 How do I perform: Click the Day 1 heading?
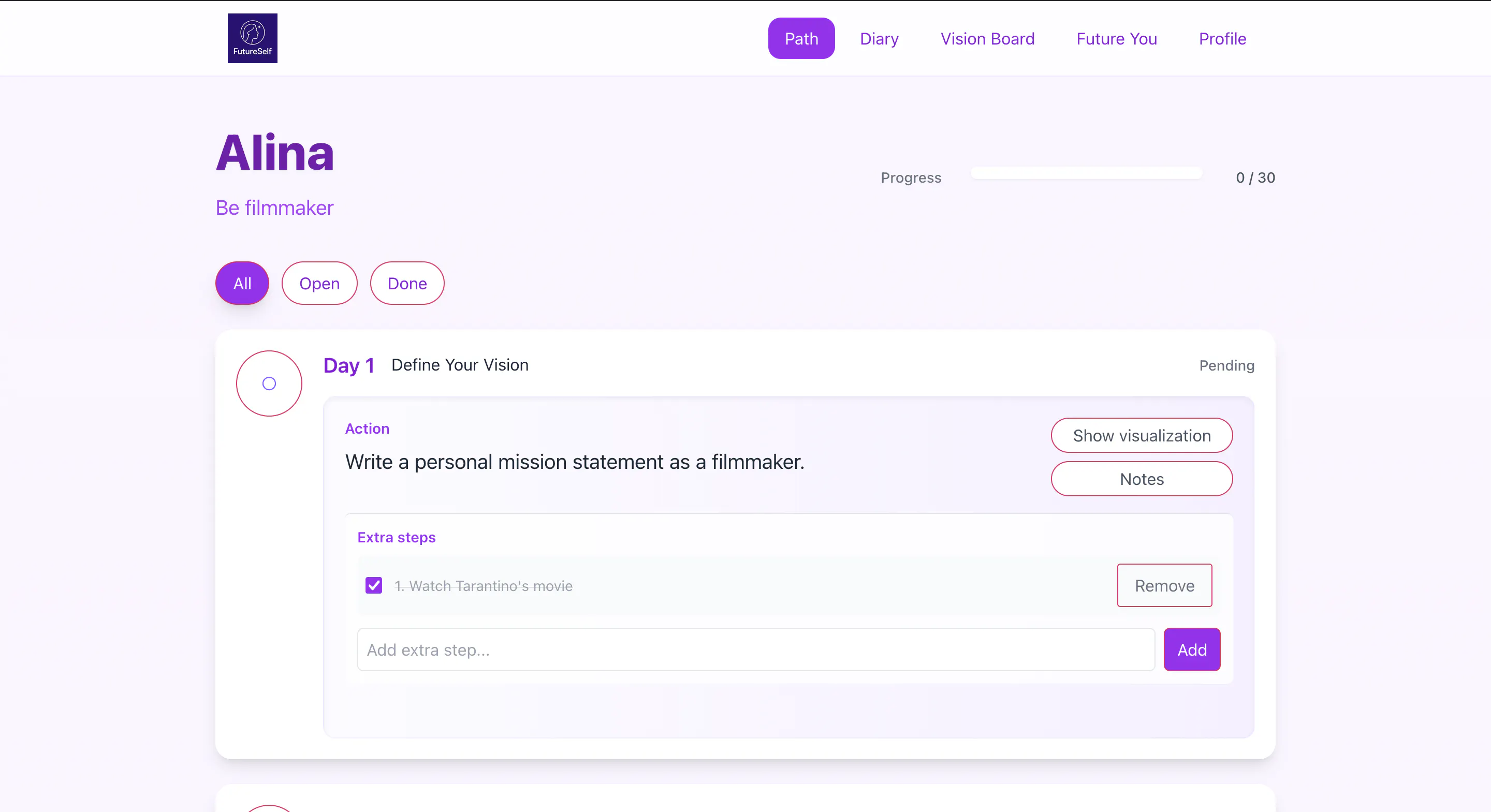pyautogui.click(x=349, y=365)
